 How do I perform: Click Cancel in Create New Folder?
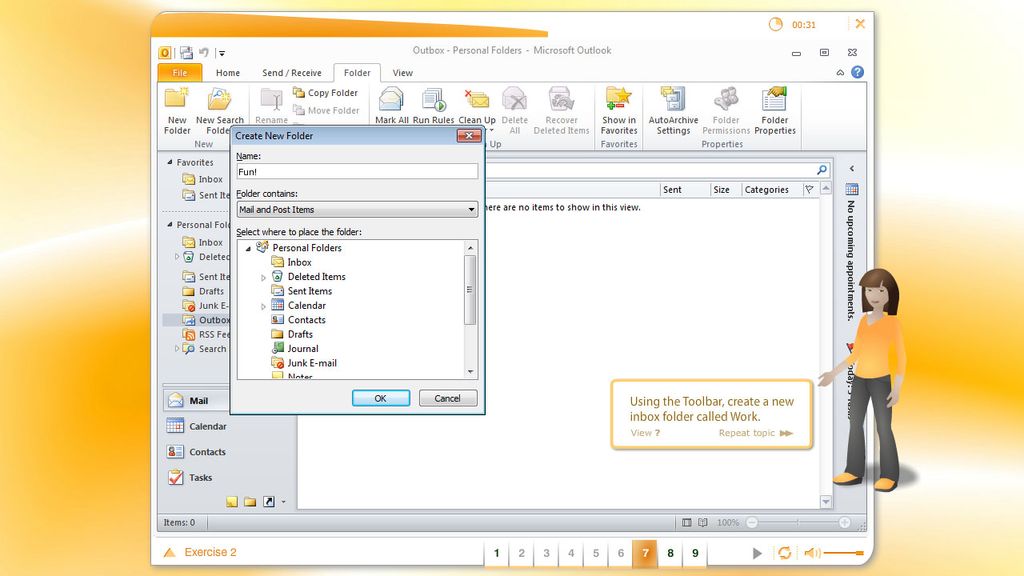(447, 398)
